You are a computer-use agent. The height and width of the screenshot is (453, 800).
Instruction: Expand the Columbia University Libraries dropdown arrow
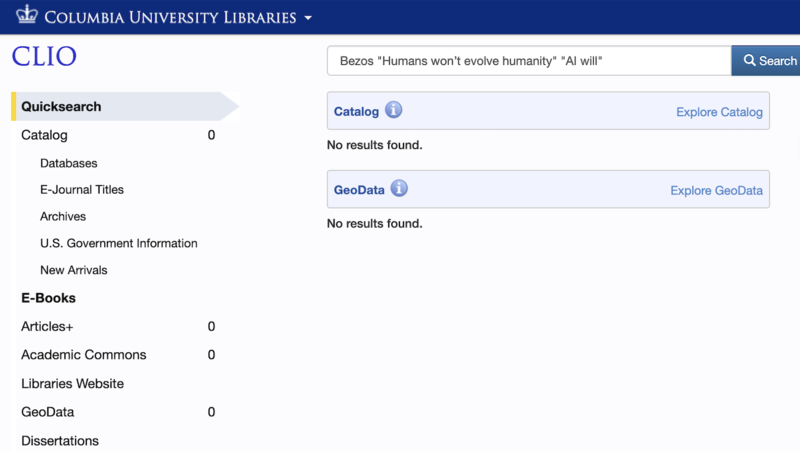click(308, 18)
